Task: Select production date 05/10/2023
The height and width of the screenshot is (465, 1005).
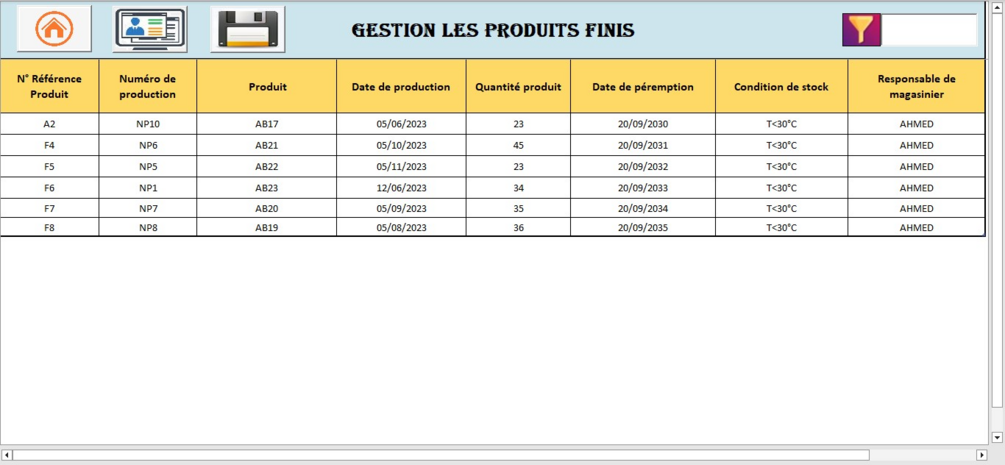Action: point(401,146)
